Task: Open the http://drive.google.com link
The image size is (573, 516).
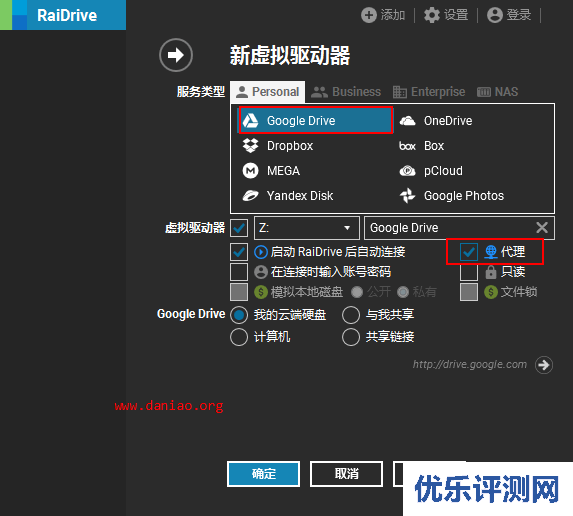Action: click(470, 364)
